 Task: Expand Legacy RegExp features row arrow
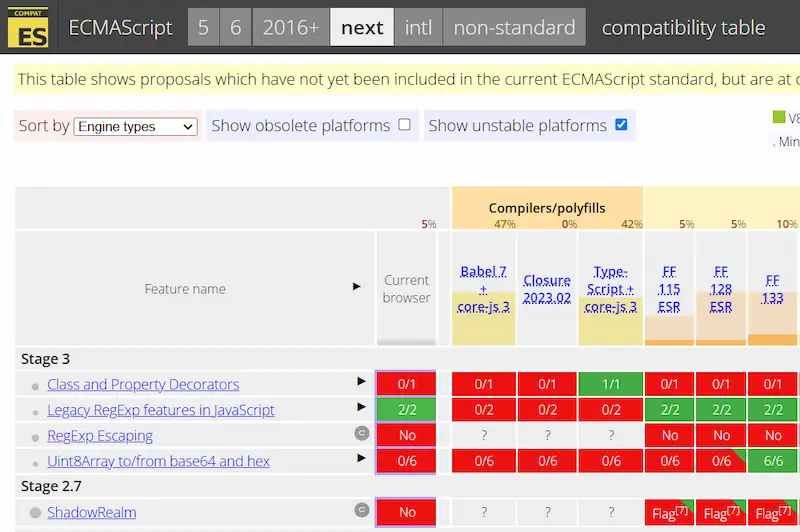tap(361, 407)
